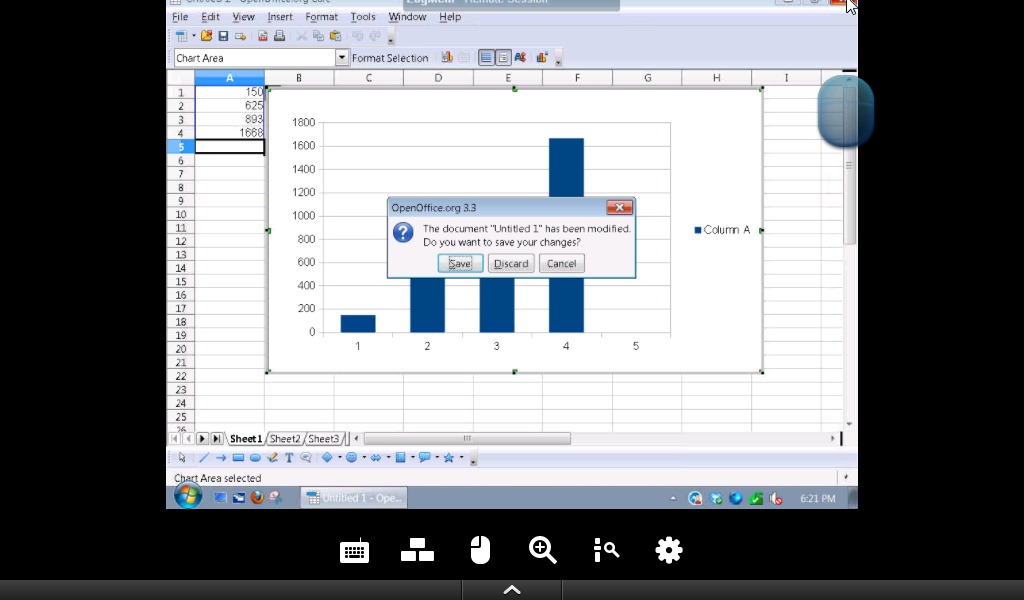Viewport: 1024px width, 600px height.
Task: Toggle the chart legend on or off
Action: click(503, 58)
